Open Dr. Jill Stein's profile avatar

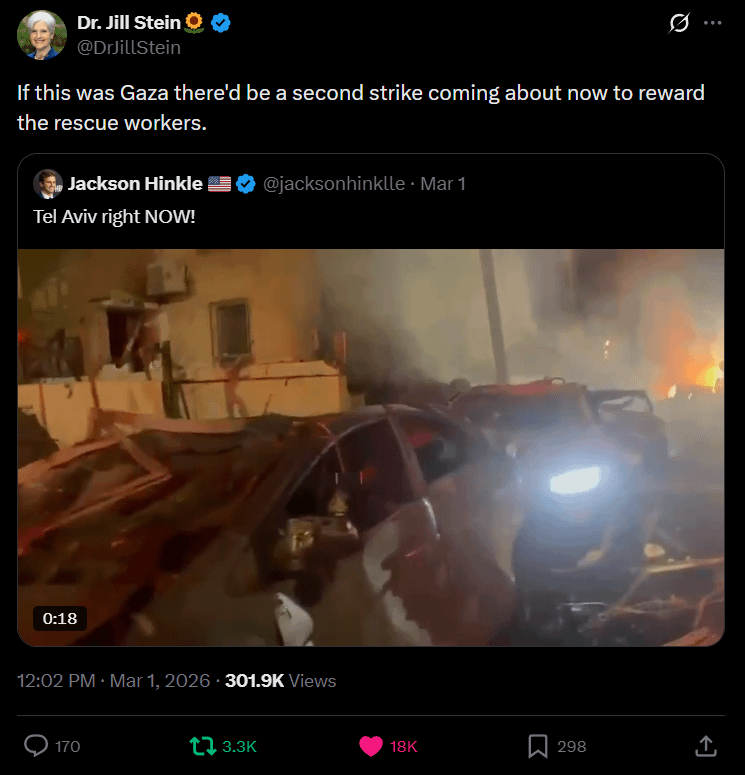tap(41, 35)
